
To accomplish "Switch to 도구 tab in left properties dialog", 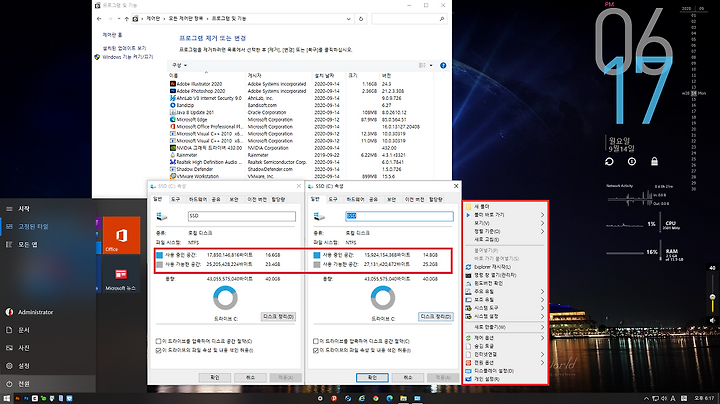I will click(x=175, y=199).
